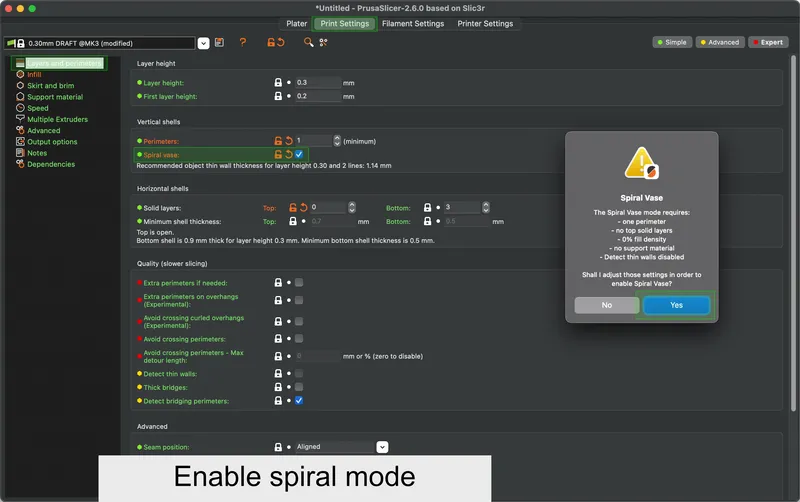Switch to the Filament Settings tab
Viewport: 800px width, 502px height.
(413, 23)
